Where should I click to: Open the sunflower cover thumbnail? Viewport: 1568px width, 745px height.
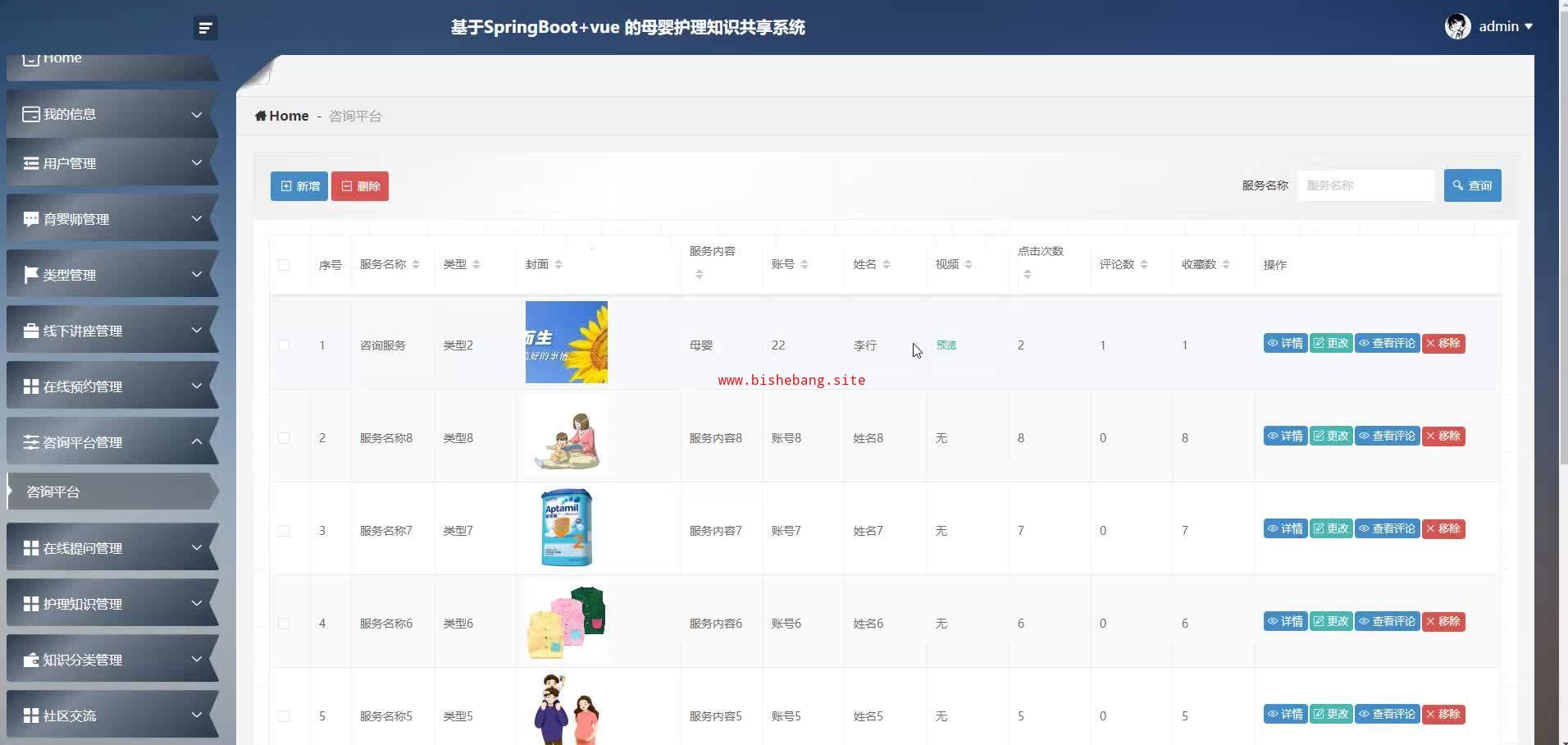pyautogui.click(x=567, y=342)
